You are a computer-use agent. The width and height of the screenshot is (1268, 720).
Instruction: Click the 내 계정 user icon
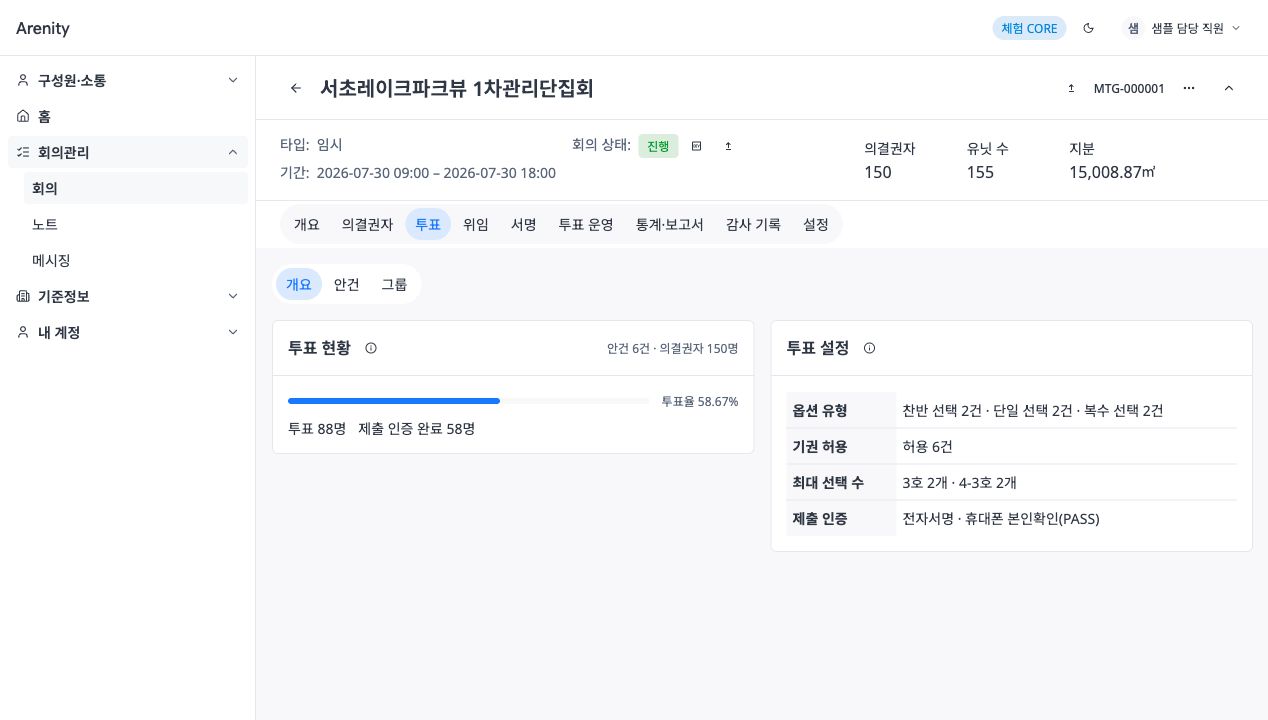(x=23, y=332)
